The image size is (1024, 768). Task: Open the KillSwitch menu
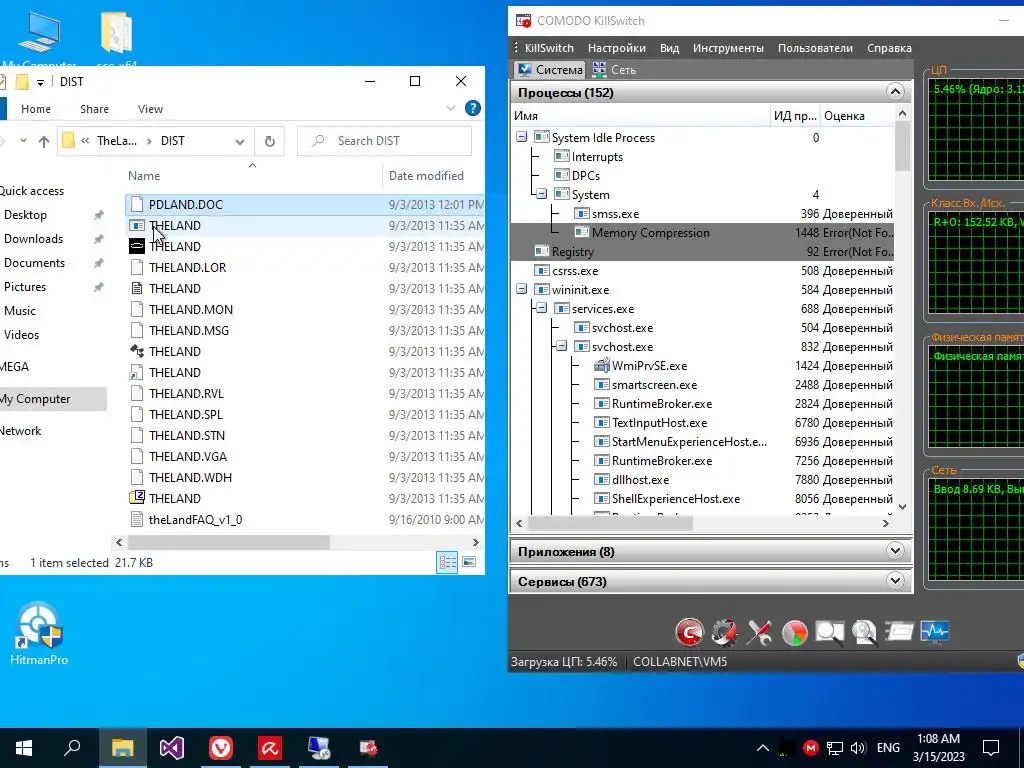click(x=549, y=48)
